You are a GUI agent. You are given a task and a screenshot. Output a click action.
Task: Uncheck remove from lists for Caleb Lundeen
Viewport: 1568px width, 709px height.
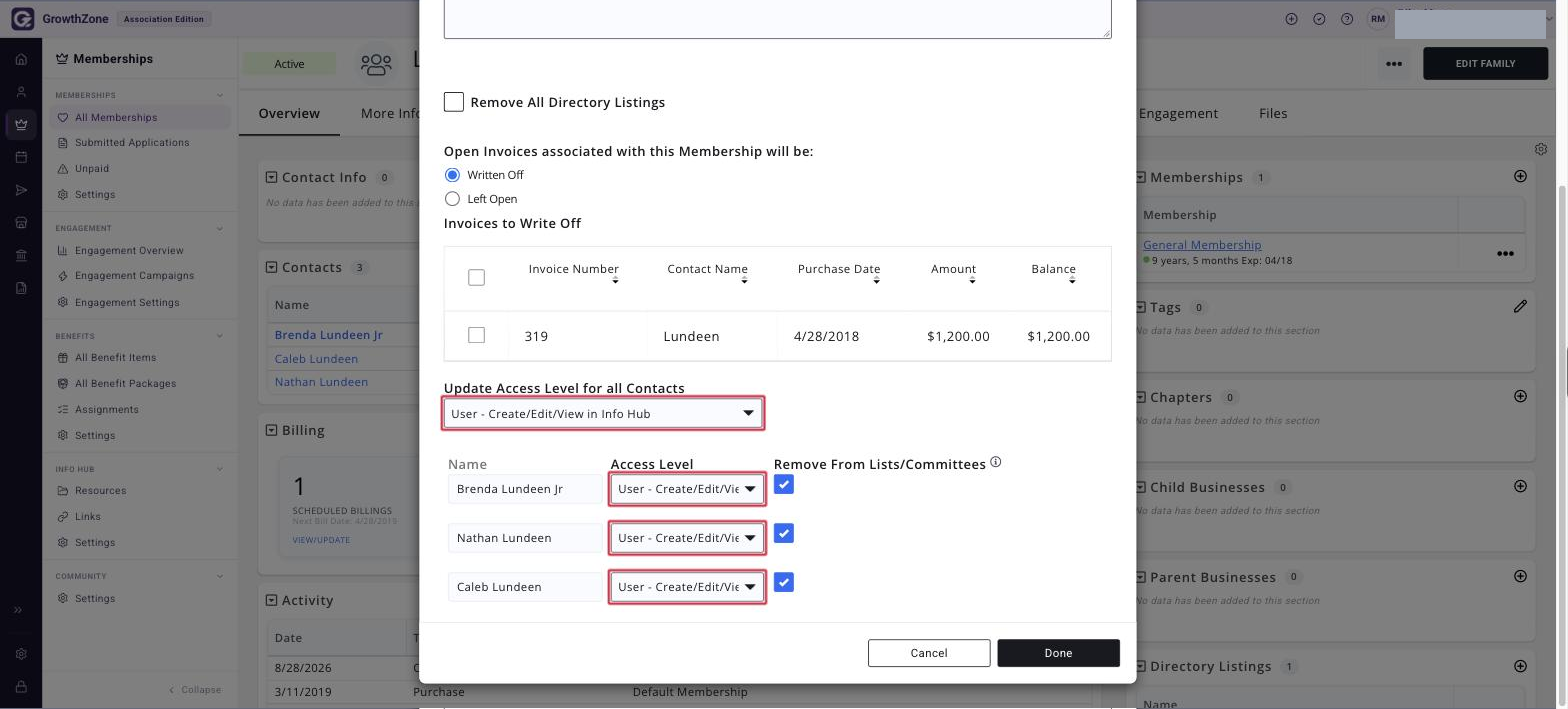784,583
